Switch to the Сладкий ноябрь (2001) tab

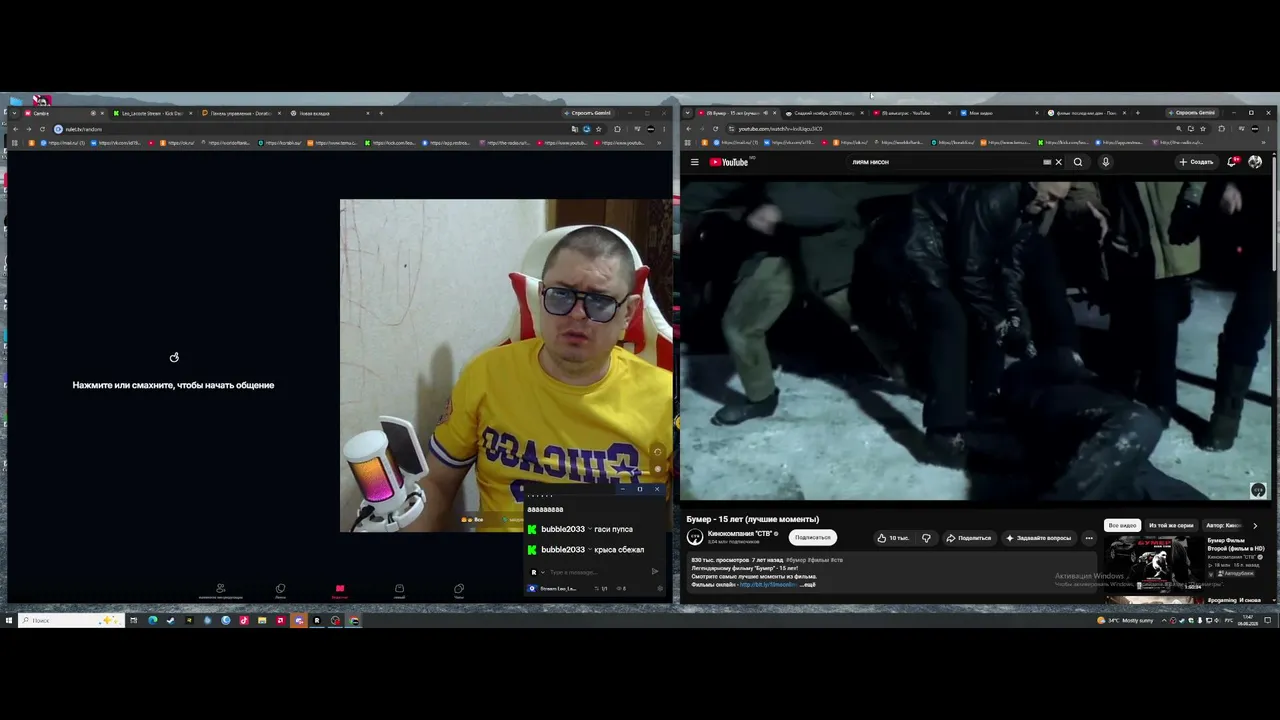pyautogui.click(x=824, y=113)
